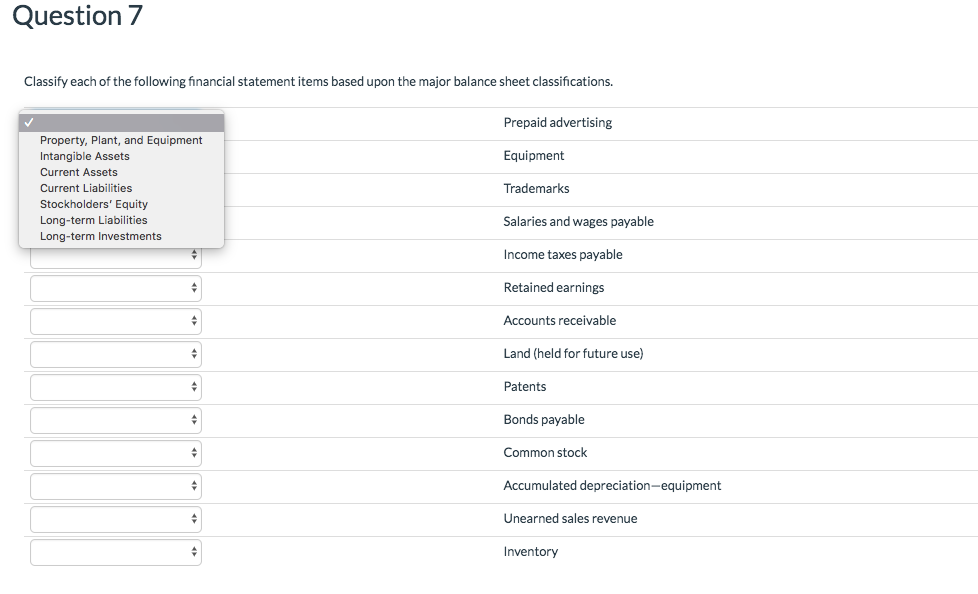Choose Stockholders' Equity from the list
This screenshot has height=594, width=978.
click(x=121, y=205)
